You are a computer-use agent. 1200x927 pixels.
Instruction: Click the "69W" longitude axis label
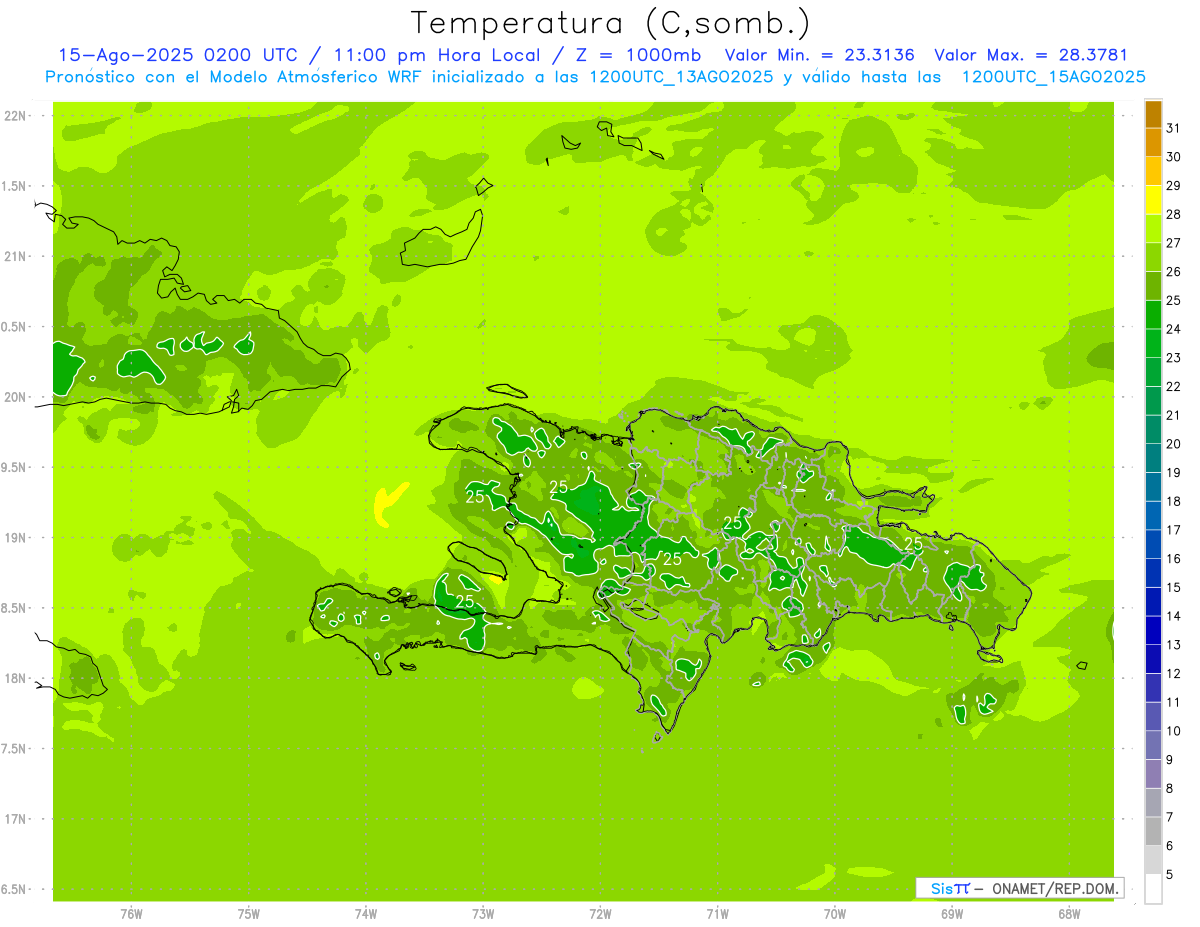(x=952, y=914)
